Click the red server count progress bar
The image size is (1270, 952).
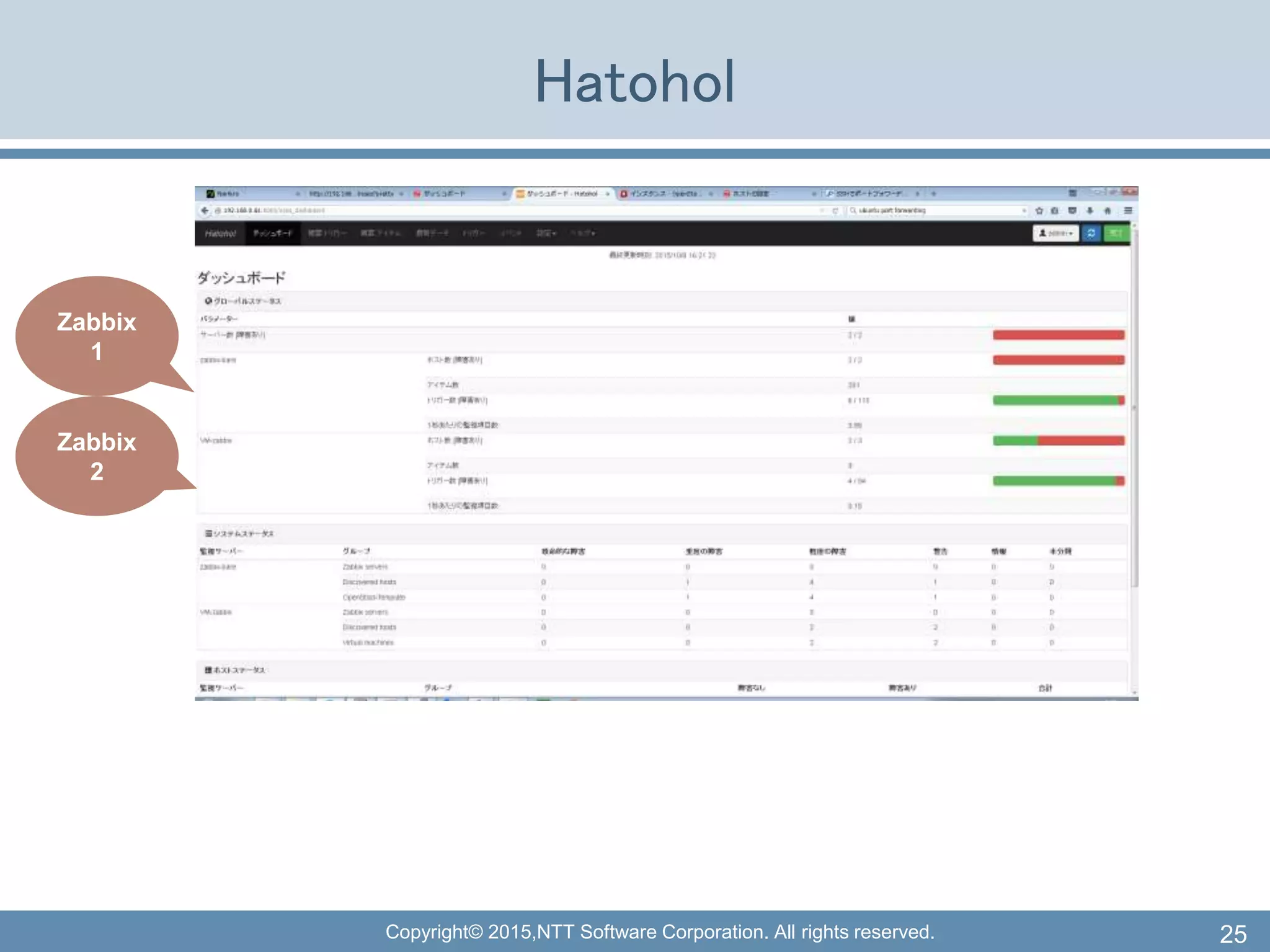pyautogui.click(x=1059, y=335)
